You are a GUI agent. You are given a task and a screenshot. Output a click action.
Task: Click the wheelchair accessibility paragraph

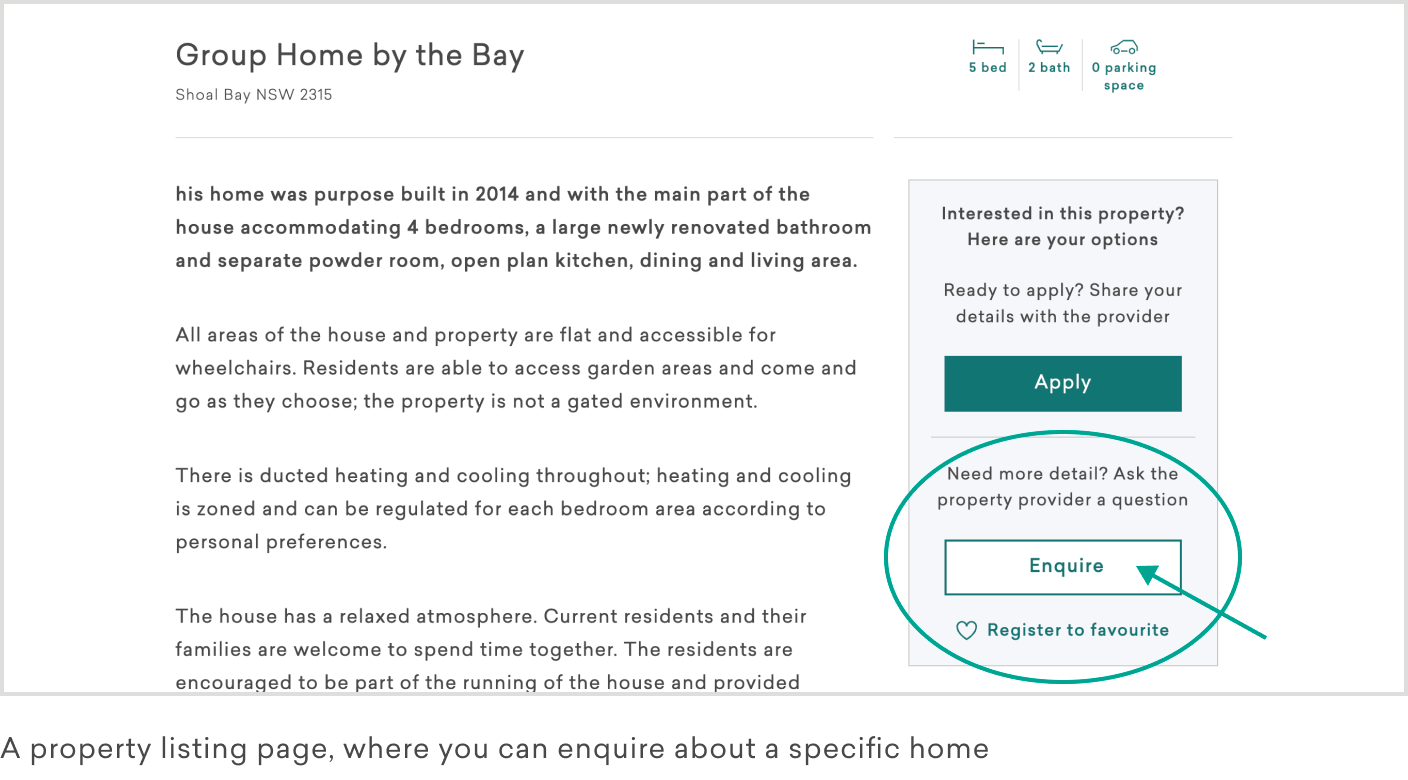(x=516, y=368)
